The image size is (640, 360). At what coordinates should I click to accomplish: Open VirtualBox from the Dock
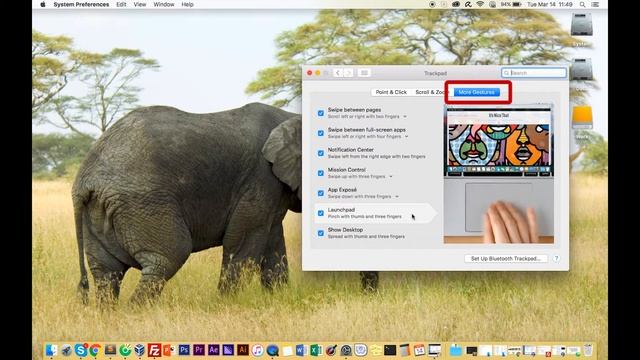tap(140, 350)
